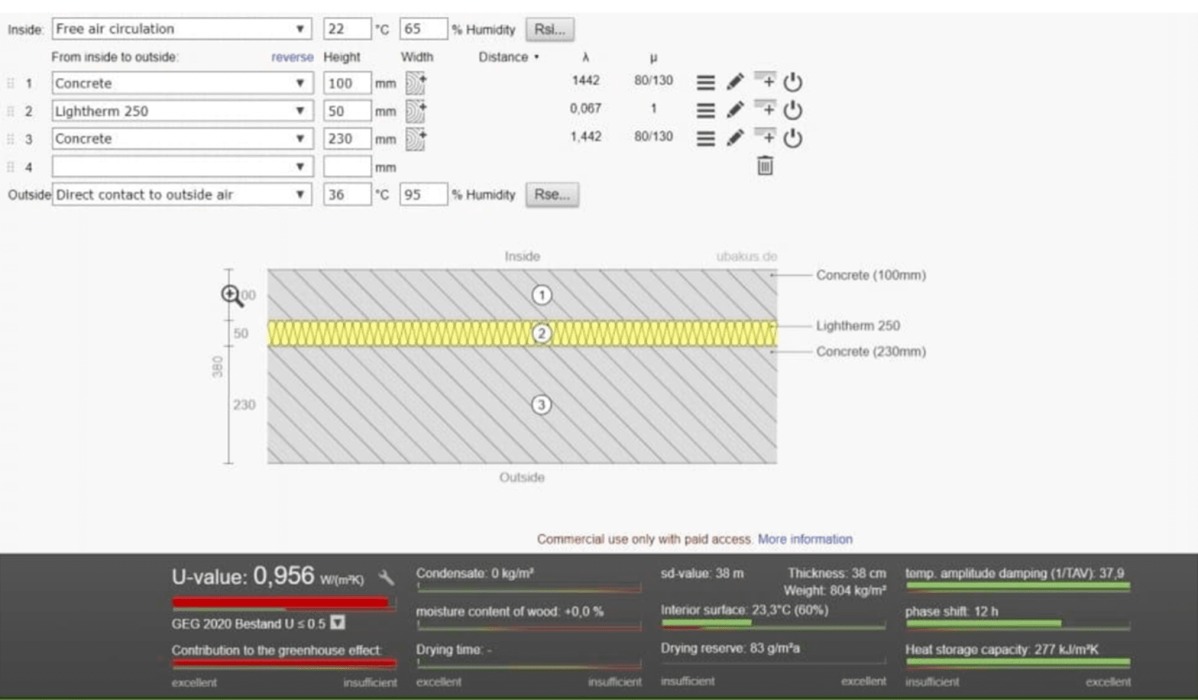
Task: Click the width pattern icon for layer 2
Action: (x=415, y=110)
